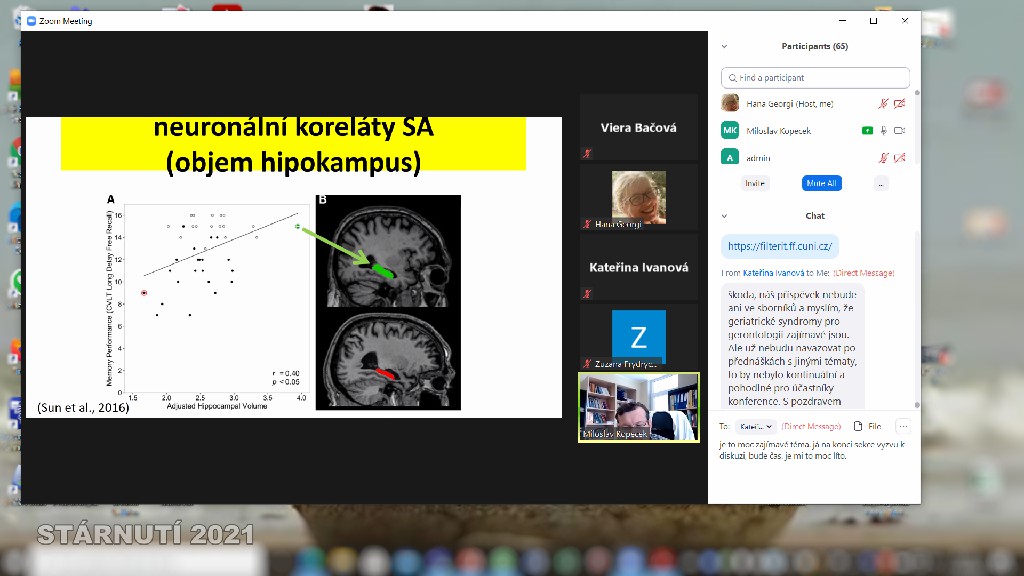Click Miloslav Kopecek's green screen-share icon
Image resolution: width=1024 pixels, height=576 pixels.
[x=866, y=130]
